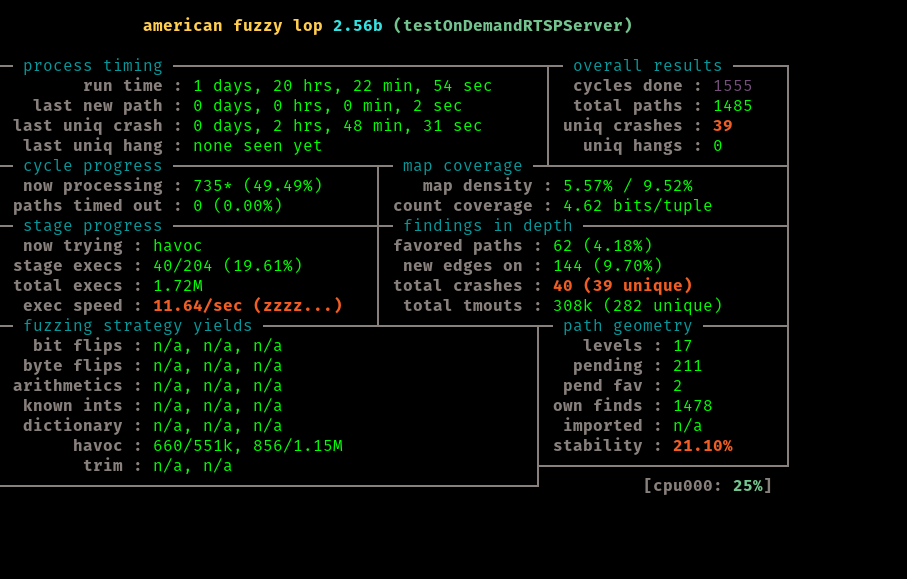Select the uniq crashes count 39
Image resolution: width=907 pixels, height=579 pixels.
coord(722,126)
